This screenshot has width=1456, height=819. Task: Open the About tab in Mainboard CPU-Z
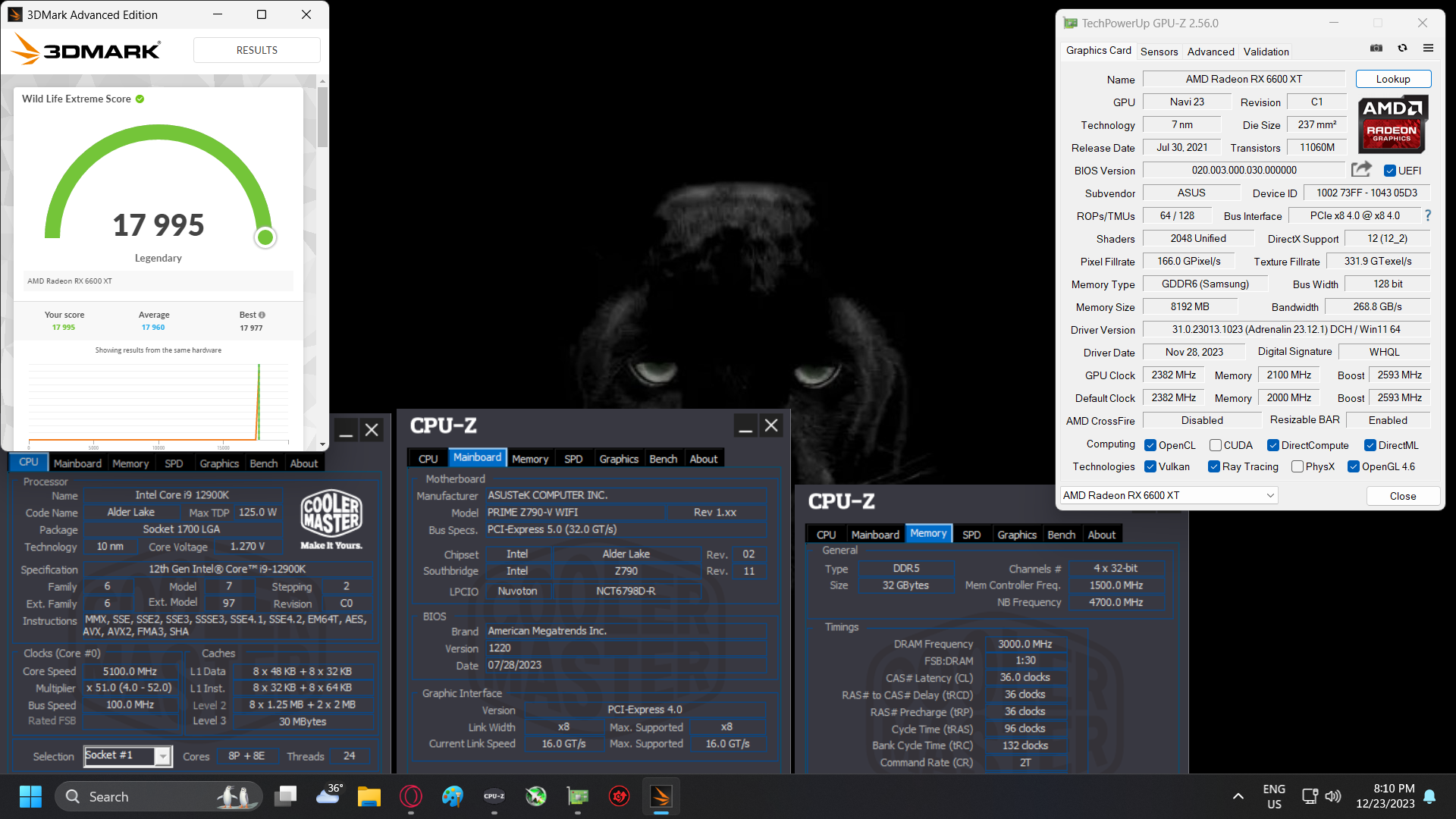click(x=703, y=459)
